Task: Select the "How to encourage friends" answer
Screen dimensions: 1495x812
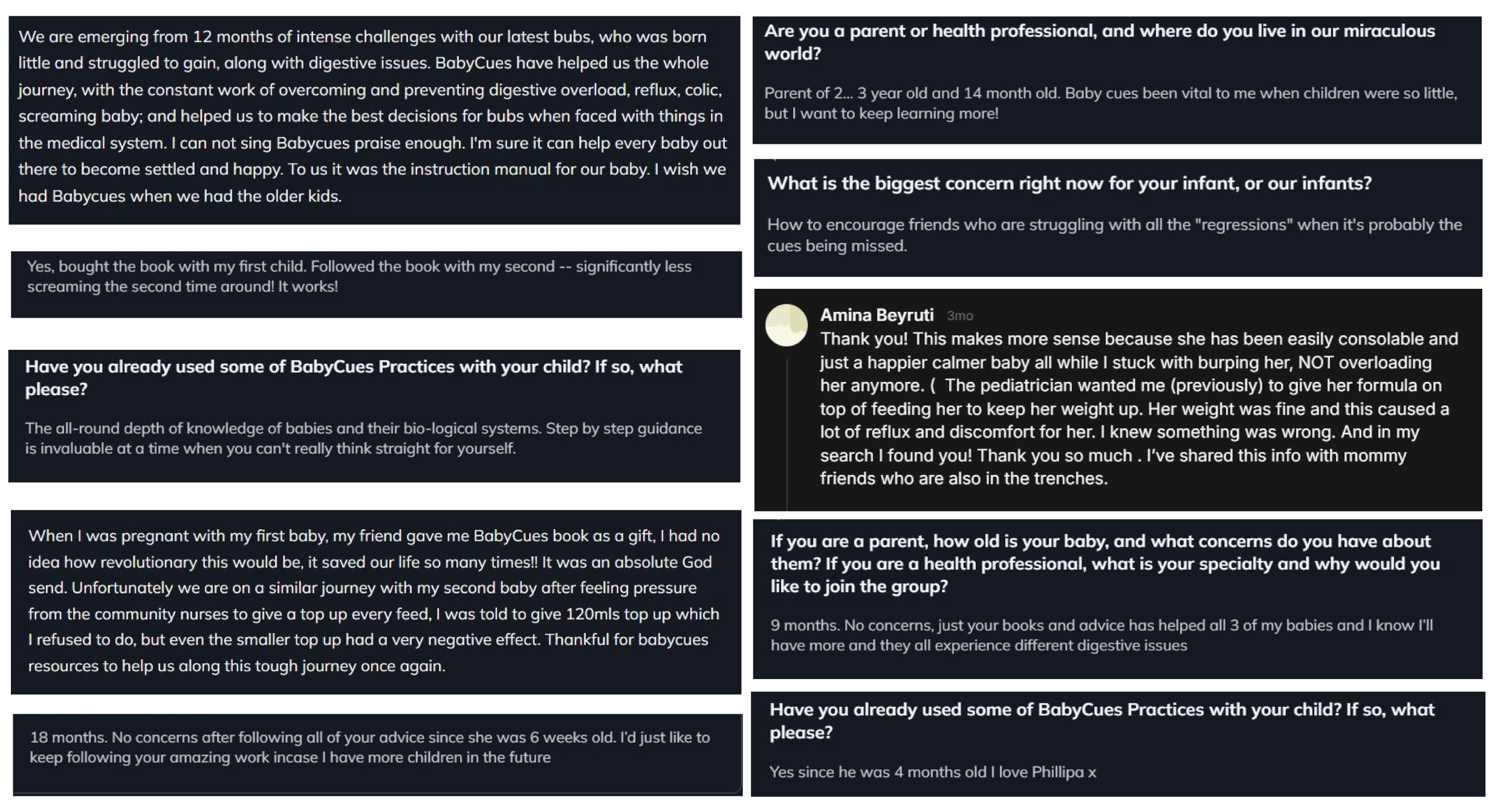Action: (1114, 235)
